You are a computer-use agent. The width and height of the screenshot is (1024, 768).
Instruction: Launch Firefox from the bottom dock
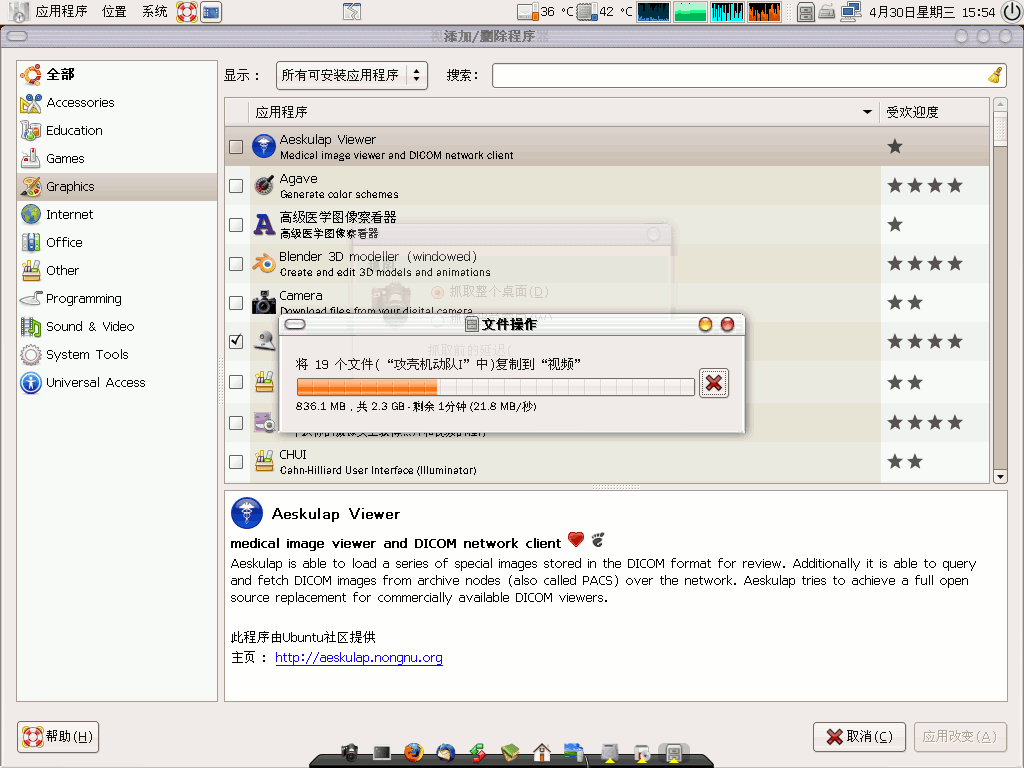413,752
